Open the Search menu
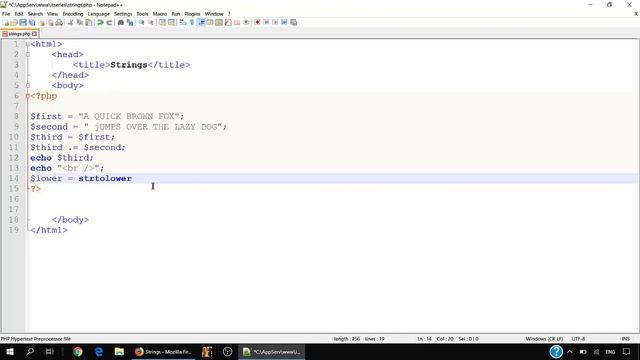 point(35,14)
